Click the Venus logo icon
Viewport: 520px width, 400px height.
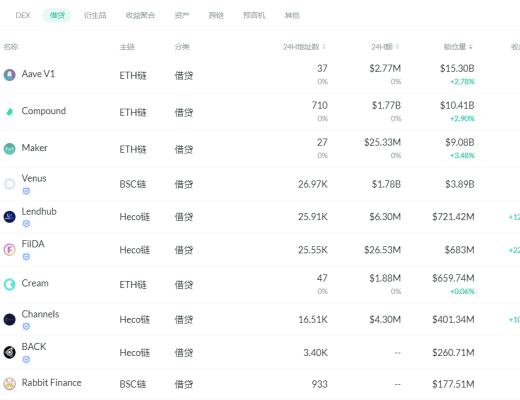9,184
